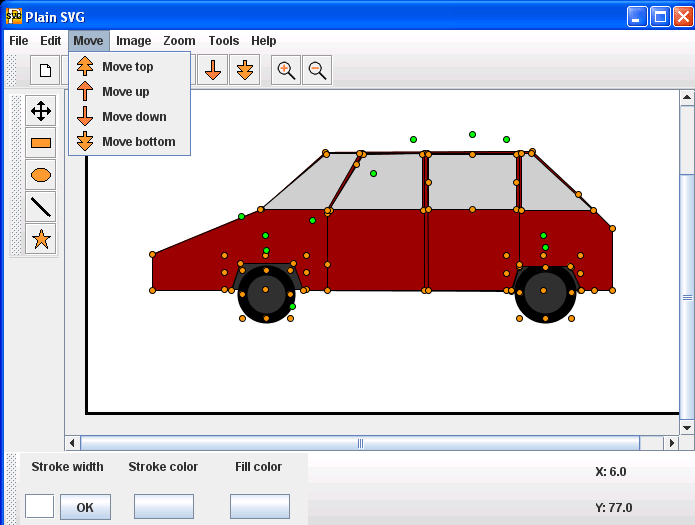Click the stroke width input field
Image resolution: width=695 pixels, height=525 pixels.
[x=39, y=506]
